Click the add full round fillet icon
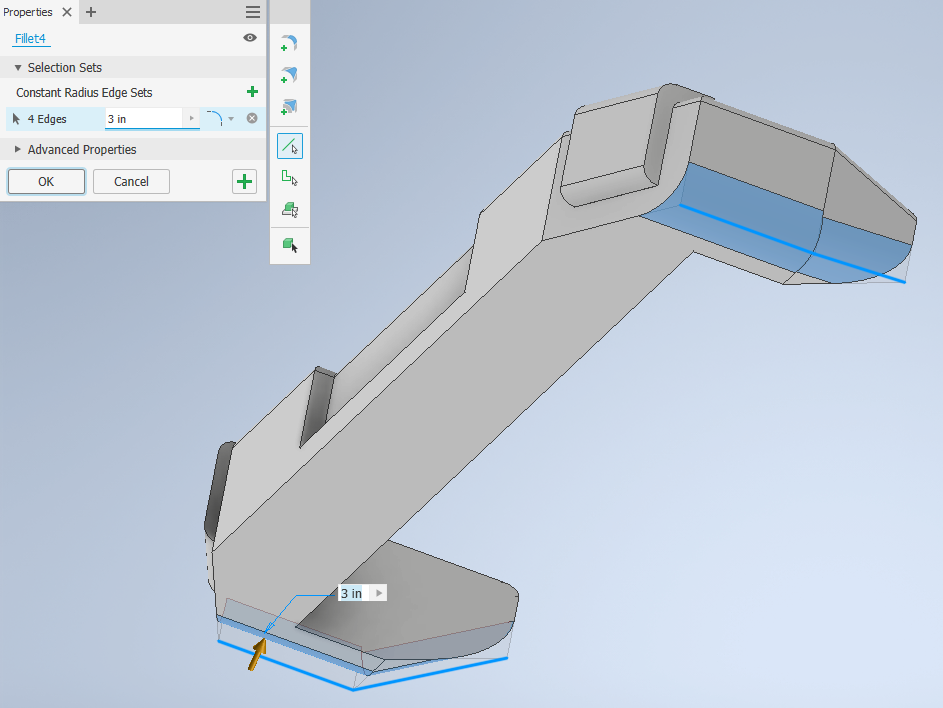This screenshot has height=708, width=943. [x=289, y=107]
